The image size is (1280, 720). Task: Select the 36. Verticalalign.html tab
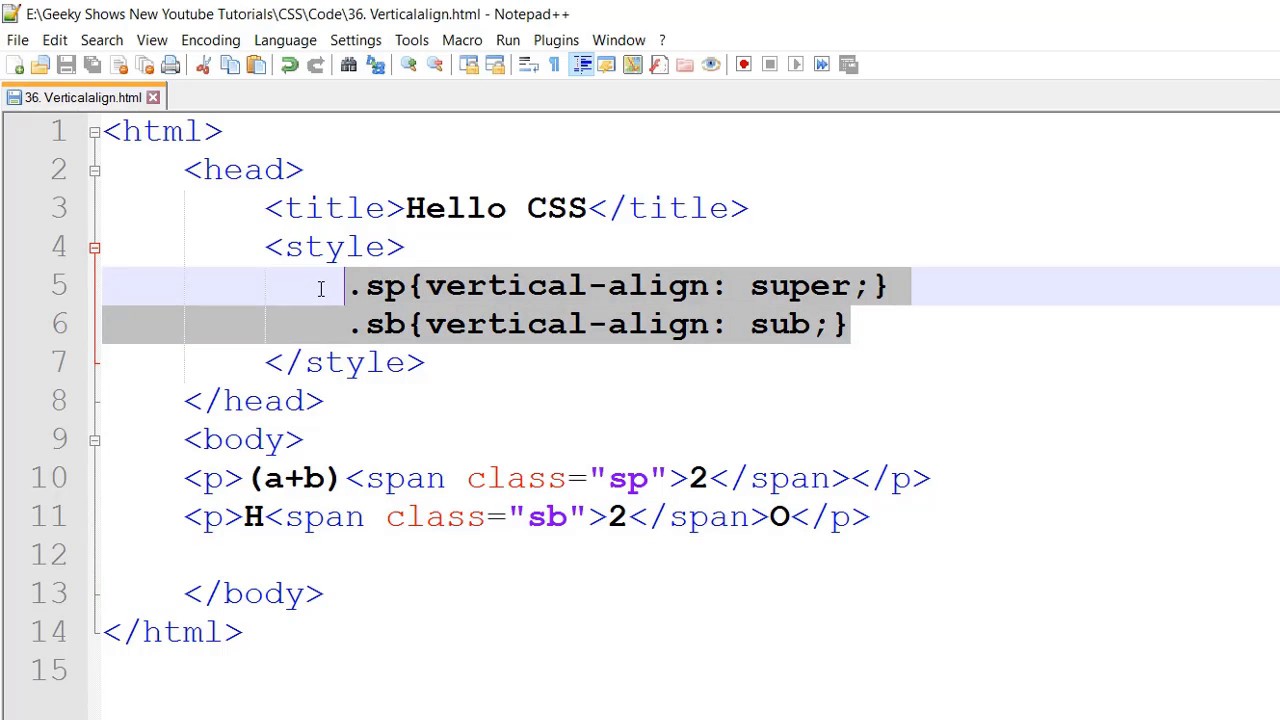point(83,98)
